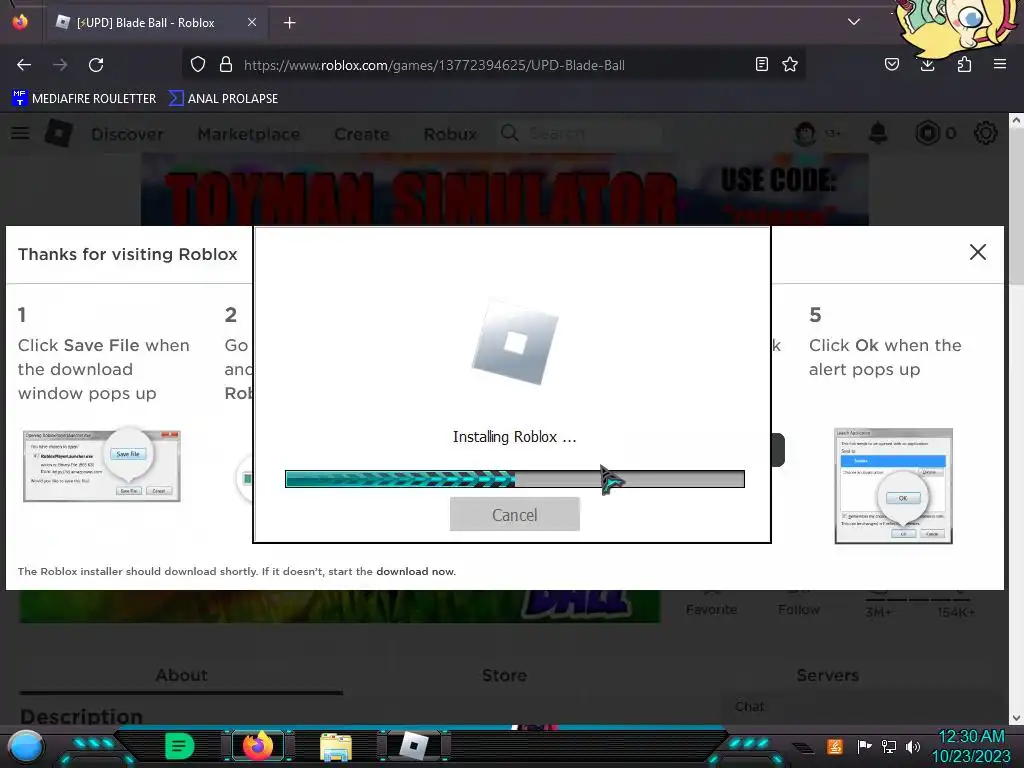
Task: Click the Toyman Simulator banner ad
Action: click(505, 189)
